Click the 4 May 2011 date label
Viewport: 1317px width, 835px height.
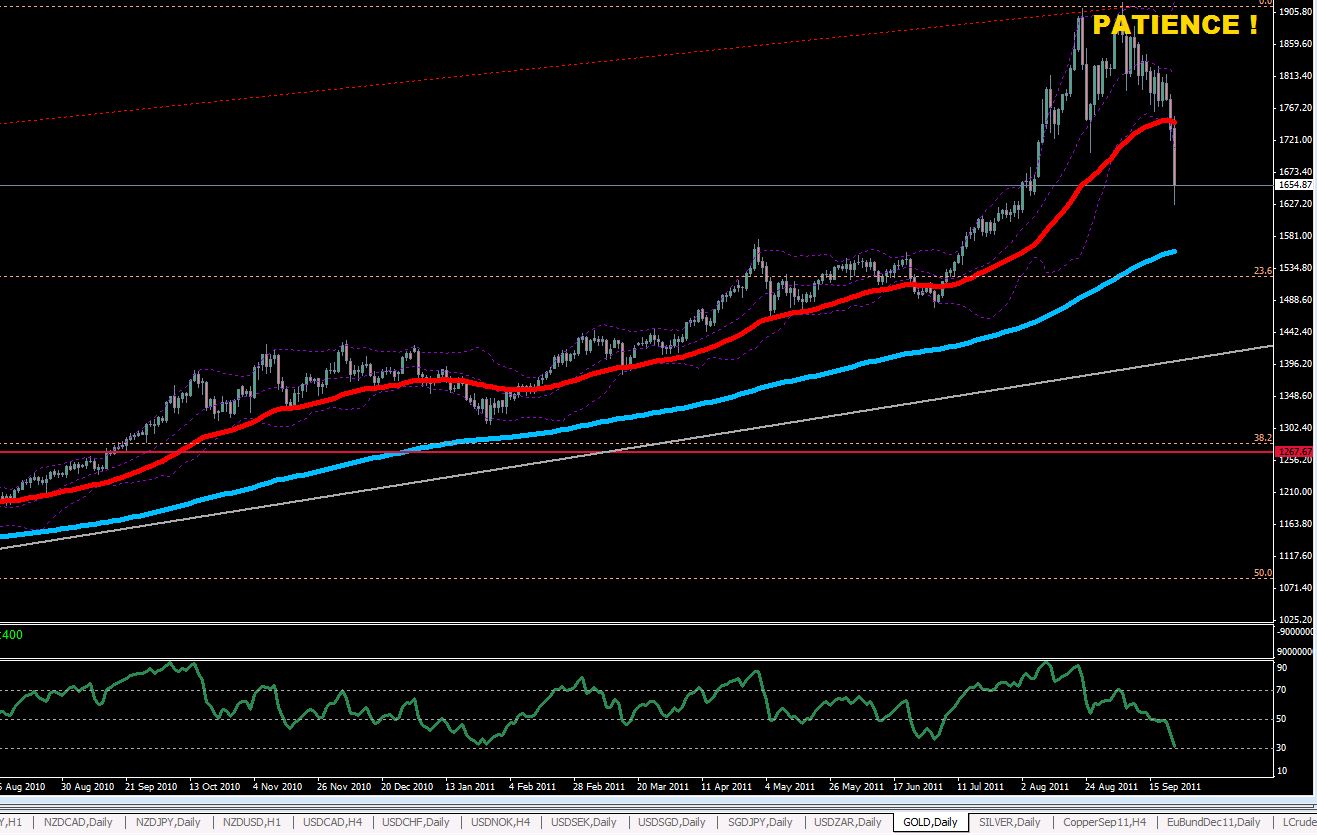pos(790,787)
